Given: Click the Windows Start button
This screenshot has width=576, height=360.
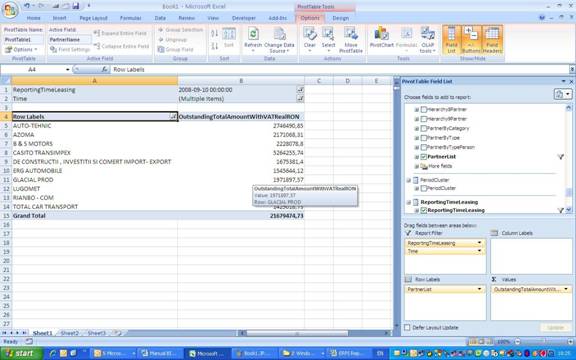Looking at the screenshot, I should (x=22, y=353).
